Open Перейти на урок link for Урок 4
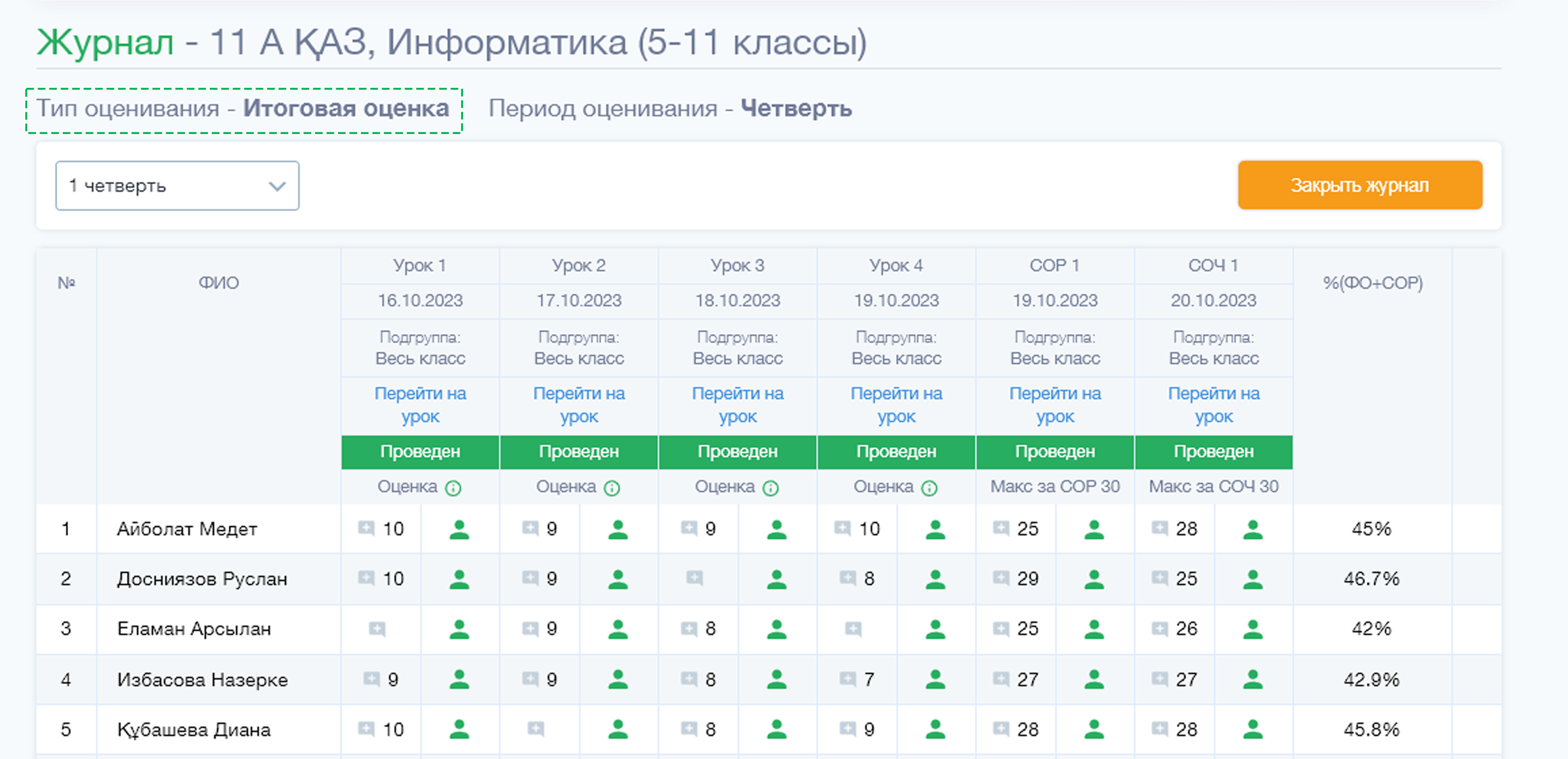The image size is (1568, 759). coord(896,405)
